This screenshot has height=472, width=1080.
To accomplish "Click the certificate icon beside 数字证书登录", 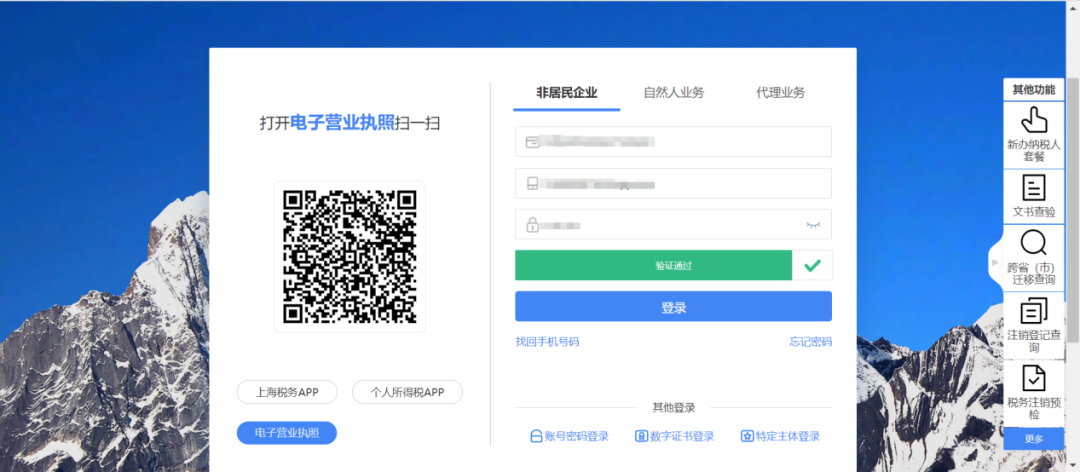I will pos(641,436).
